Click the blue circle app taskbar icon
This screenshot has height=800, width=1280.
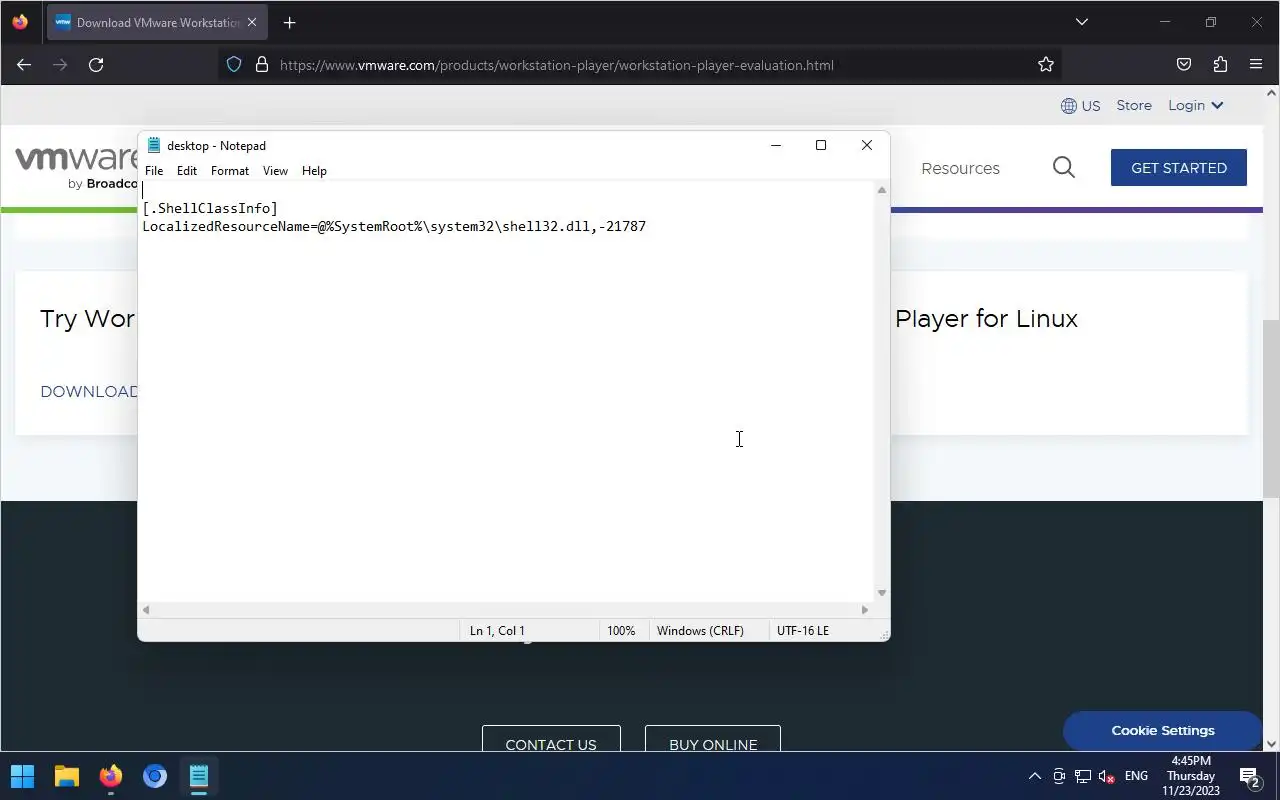(154, 776)
